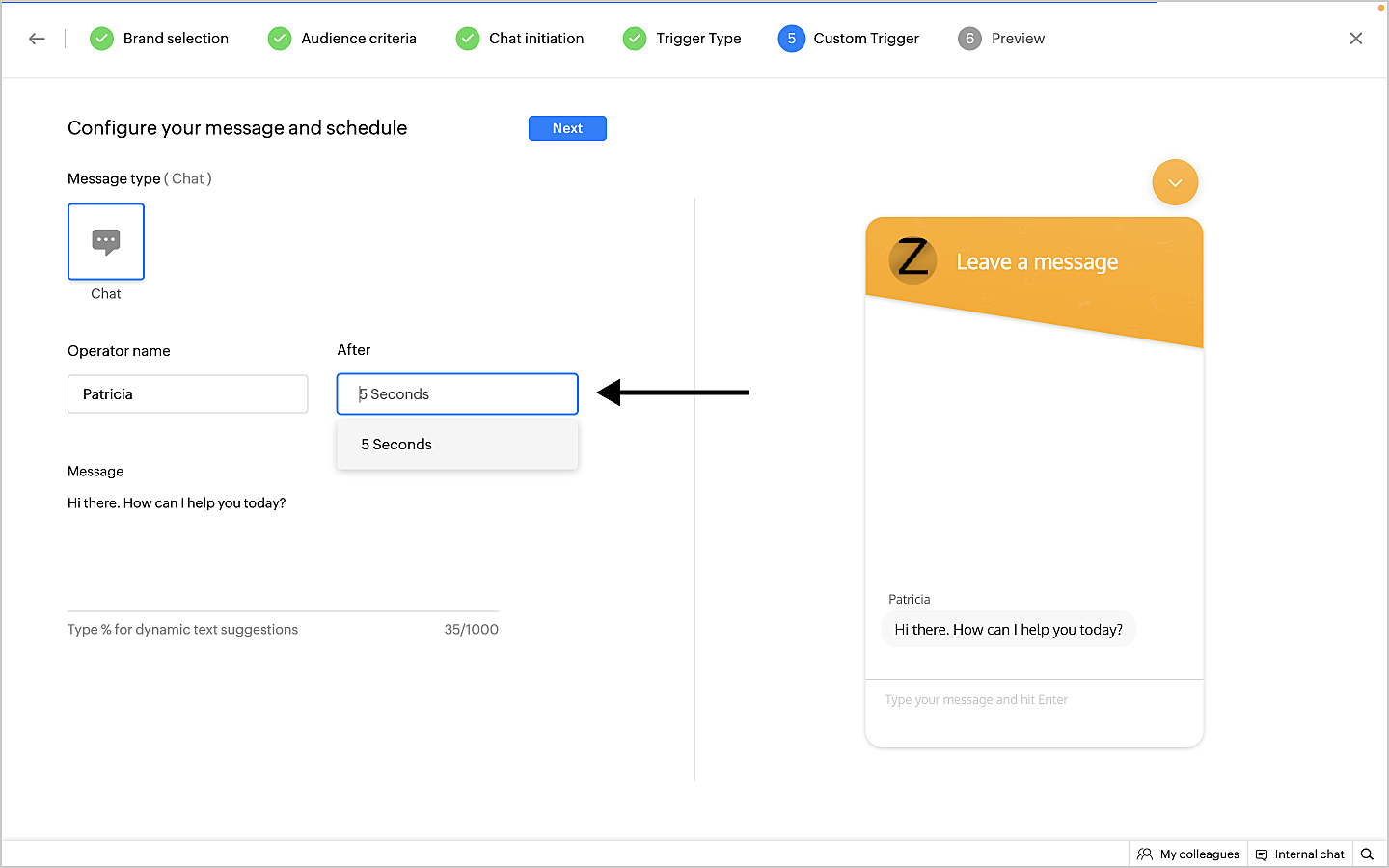Edit the message text Hi there

(x=177, y=503)
